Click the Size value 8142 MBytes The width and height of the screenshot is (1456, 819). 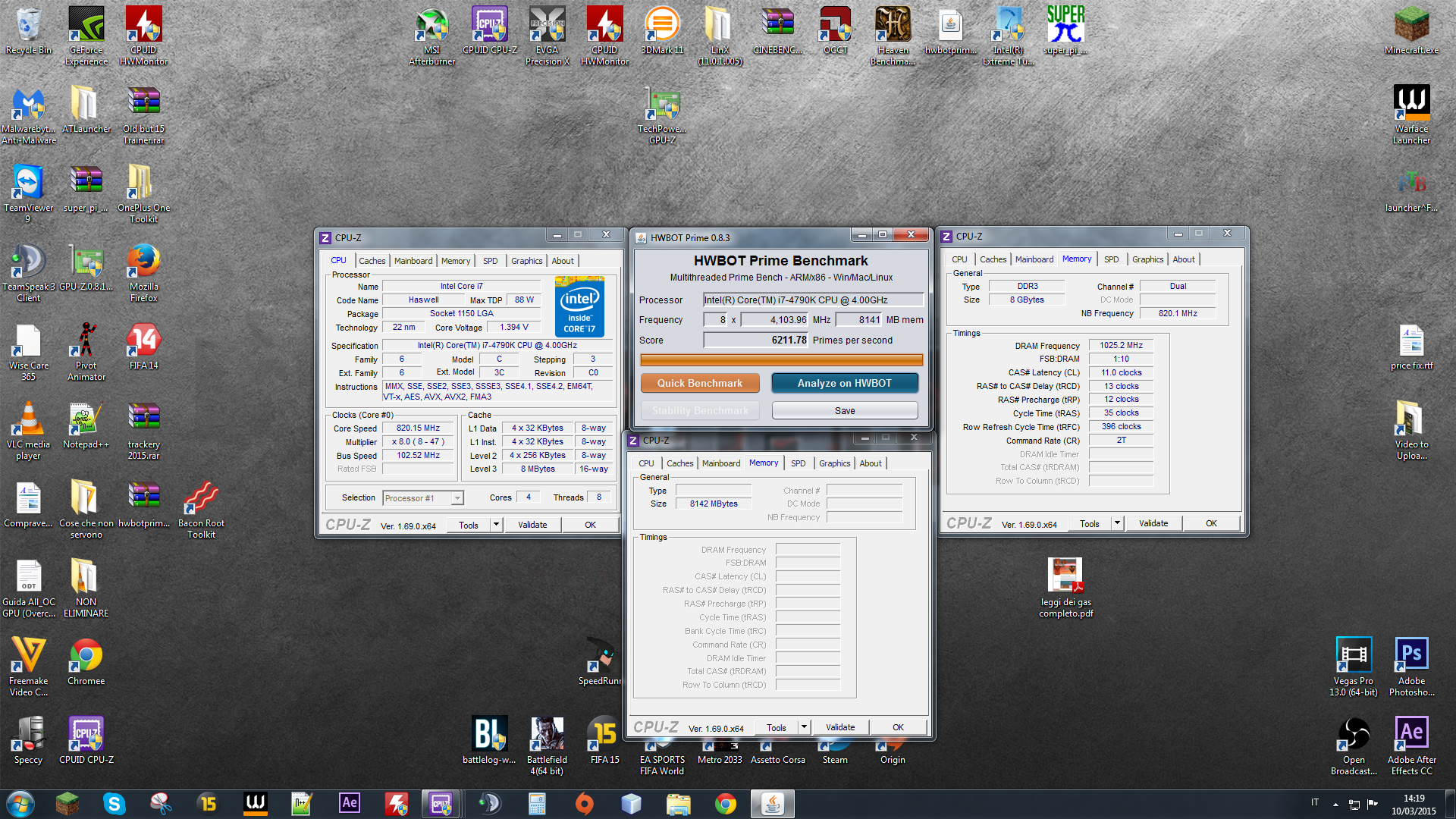pos(713,504)
